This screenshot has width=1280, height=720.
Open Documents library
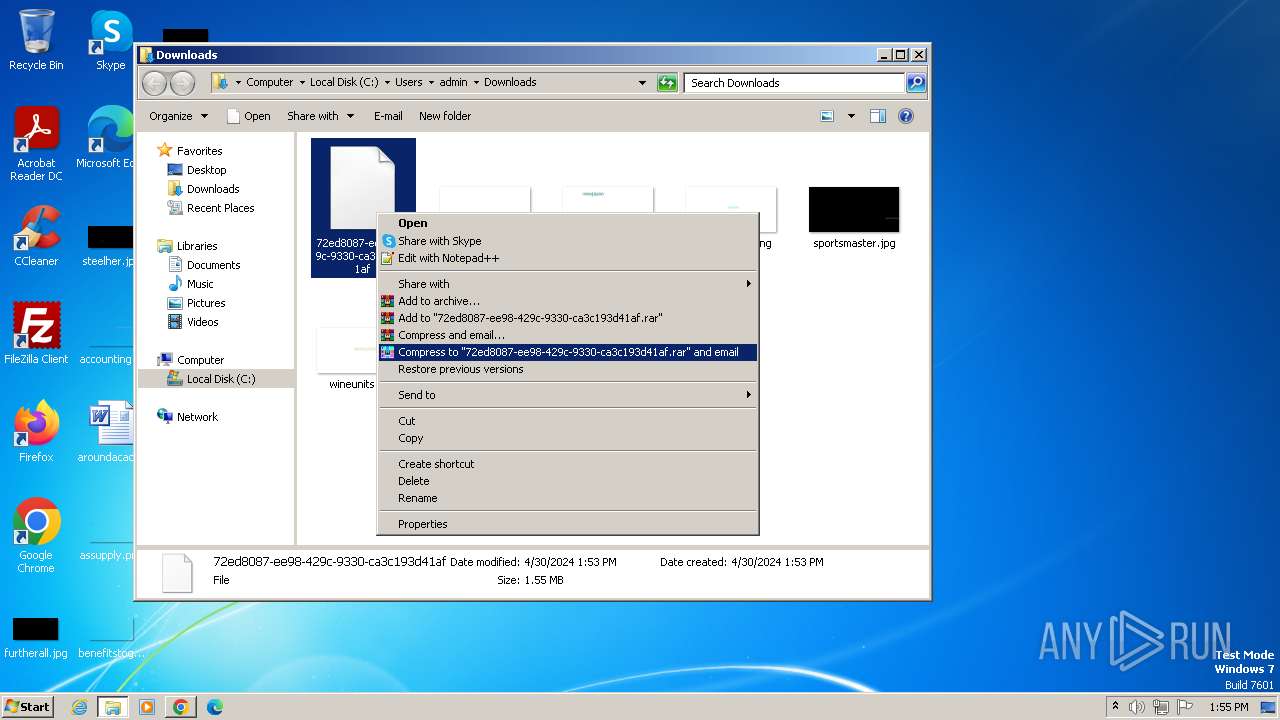tap(213, 265)
